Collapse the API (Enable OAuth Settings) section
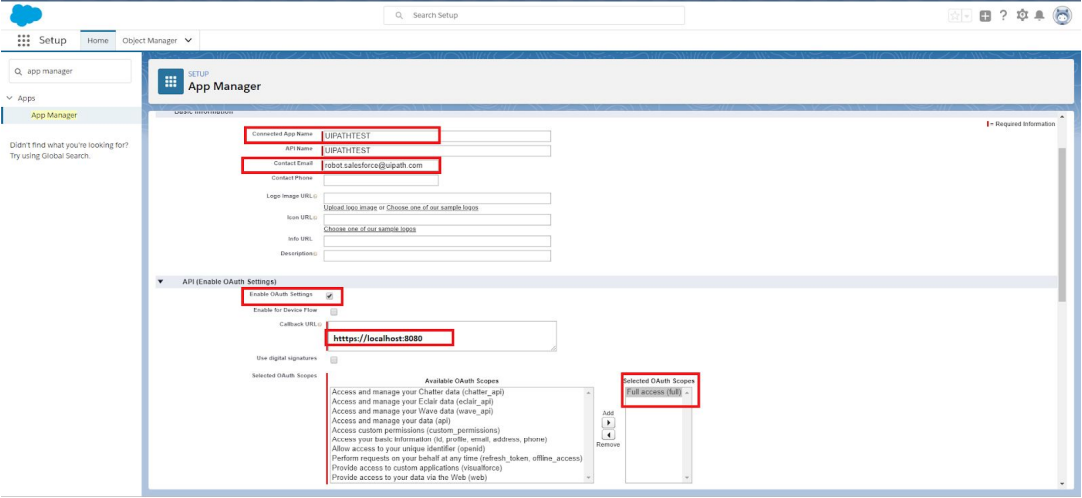Screen dimensions: 1082x498 pos(161,281)
